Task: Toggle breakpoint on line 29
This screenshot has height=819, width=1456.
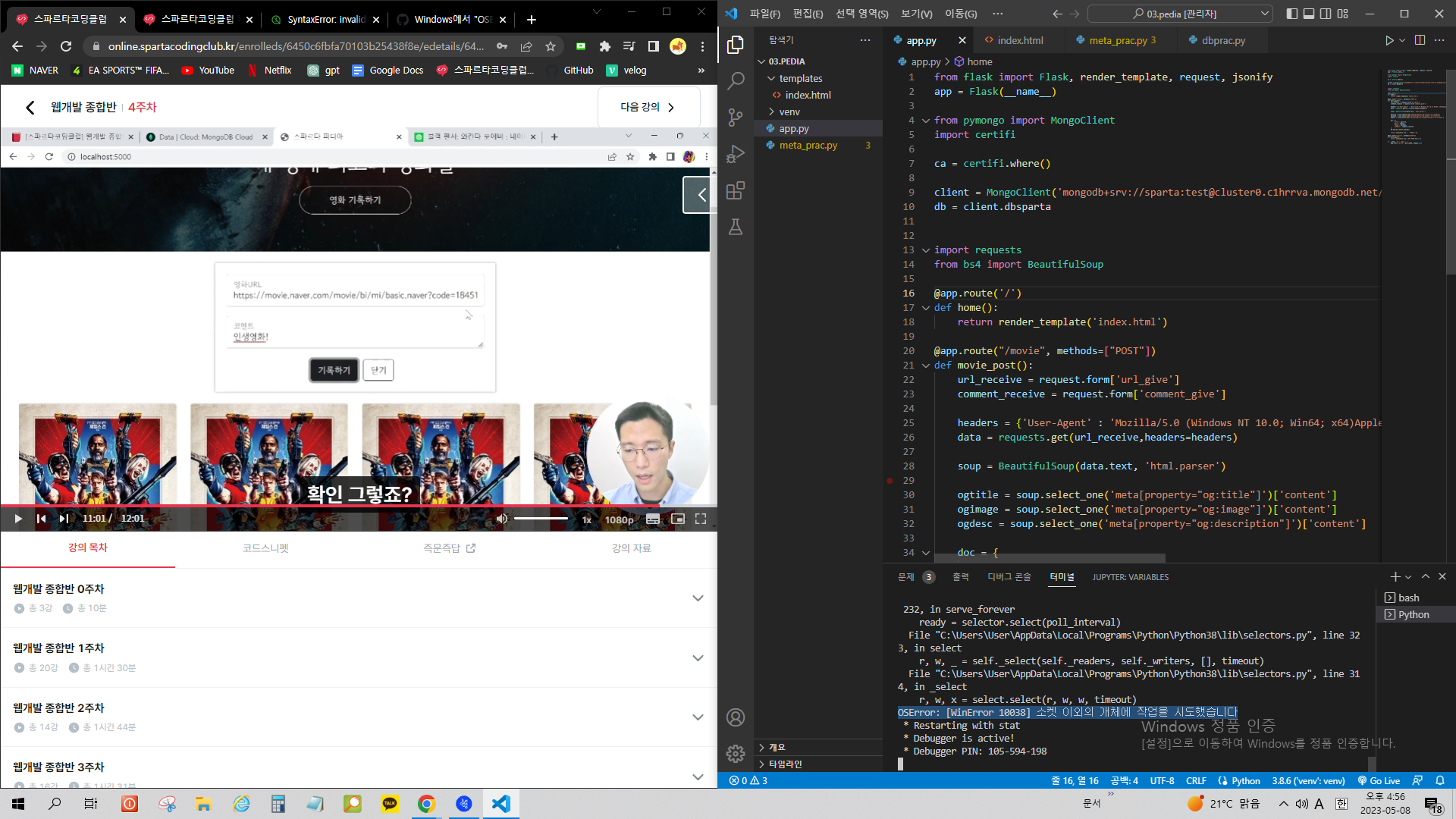Action: [x=890, y=481]
